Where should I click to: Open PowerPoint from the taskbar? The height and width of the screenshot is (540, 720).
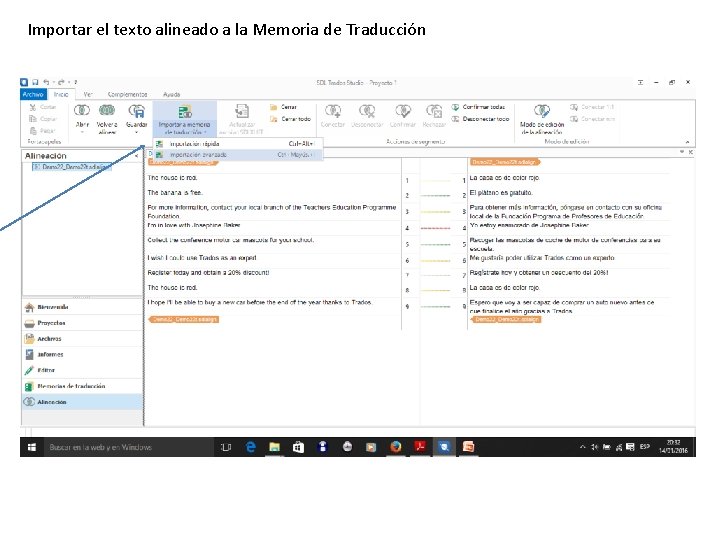(x=468, y=447)
